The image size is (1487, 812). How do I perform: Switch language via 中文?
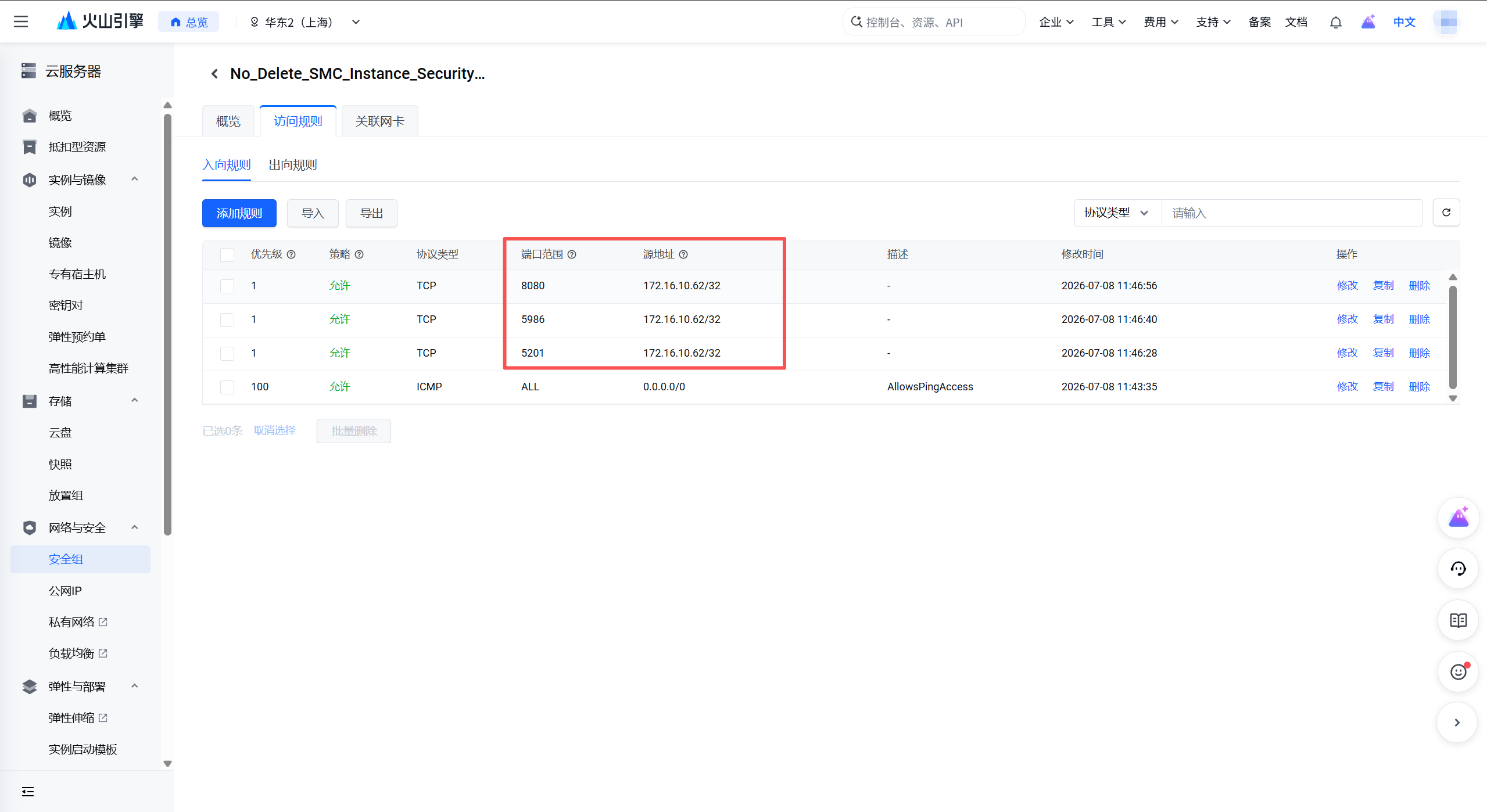pyautogui.click(x=1404, y=22)
